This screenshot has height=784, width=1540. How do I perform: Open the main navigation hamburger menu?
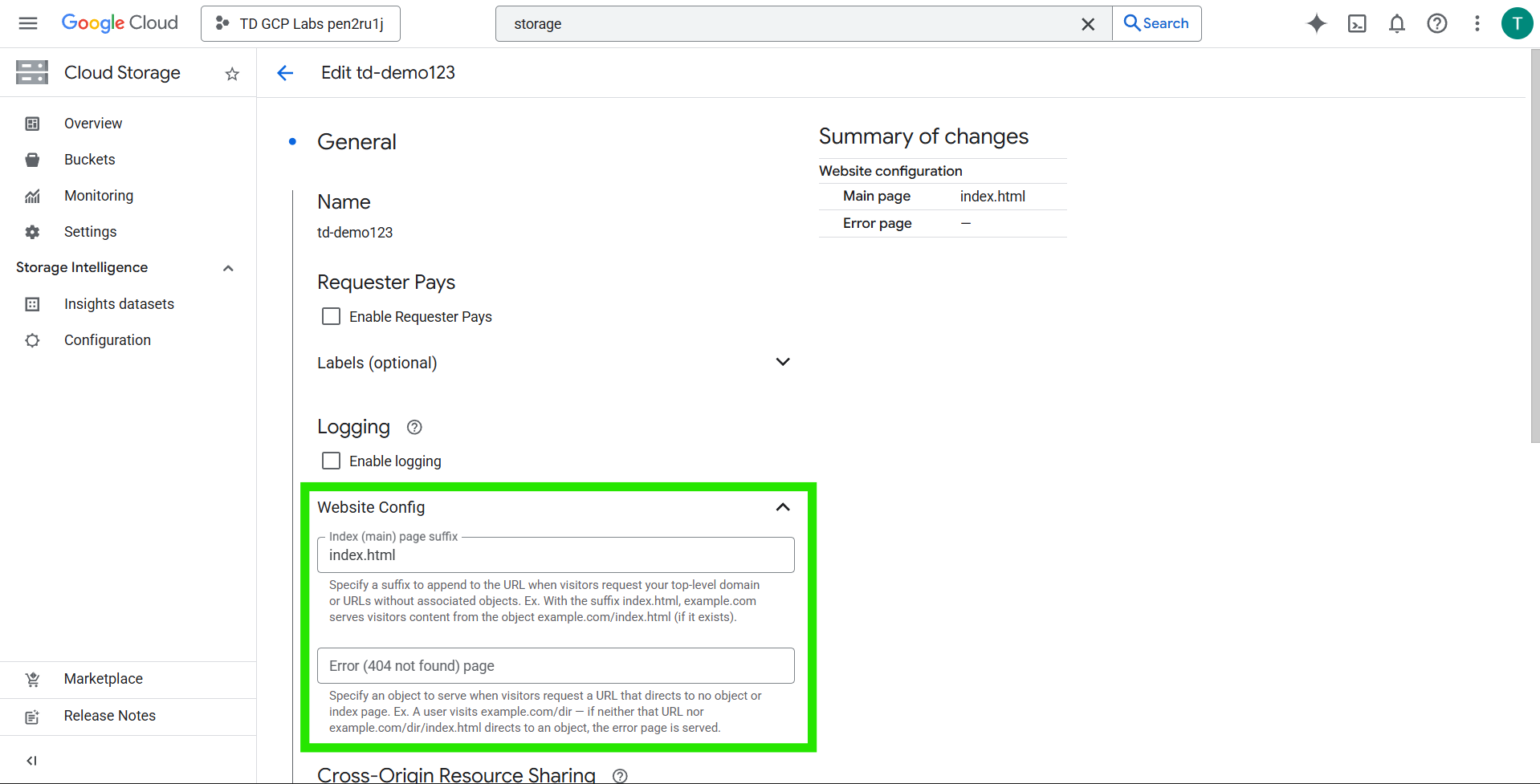point(28,23)
